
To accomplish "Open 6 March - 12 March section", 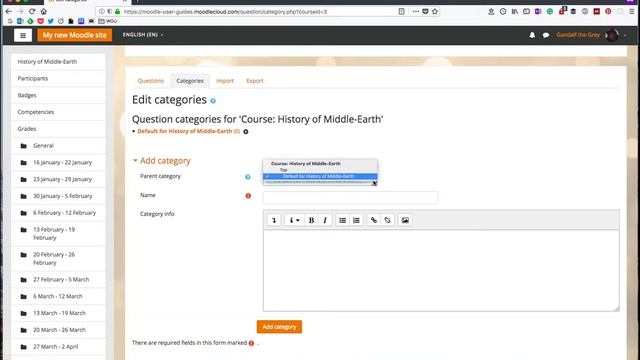I will 58,296.
